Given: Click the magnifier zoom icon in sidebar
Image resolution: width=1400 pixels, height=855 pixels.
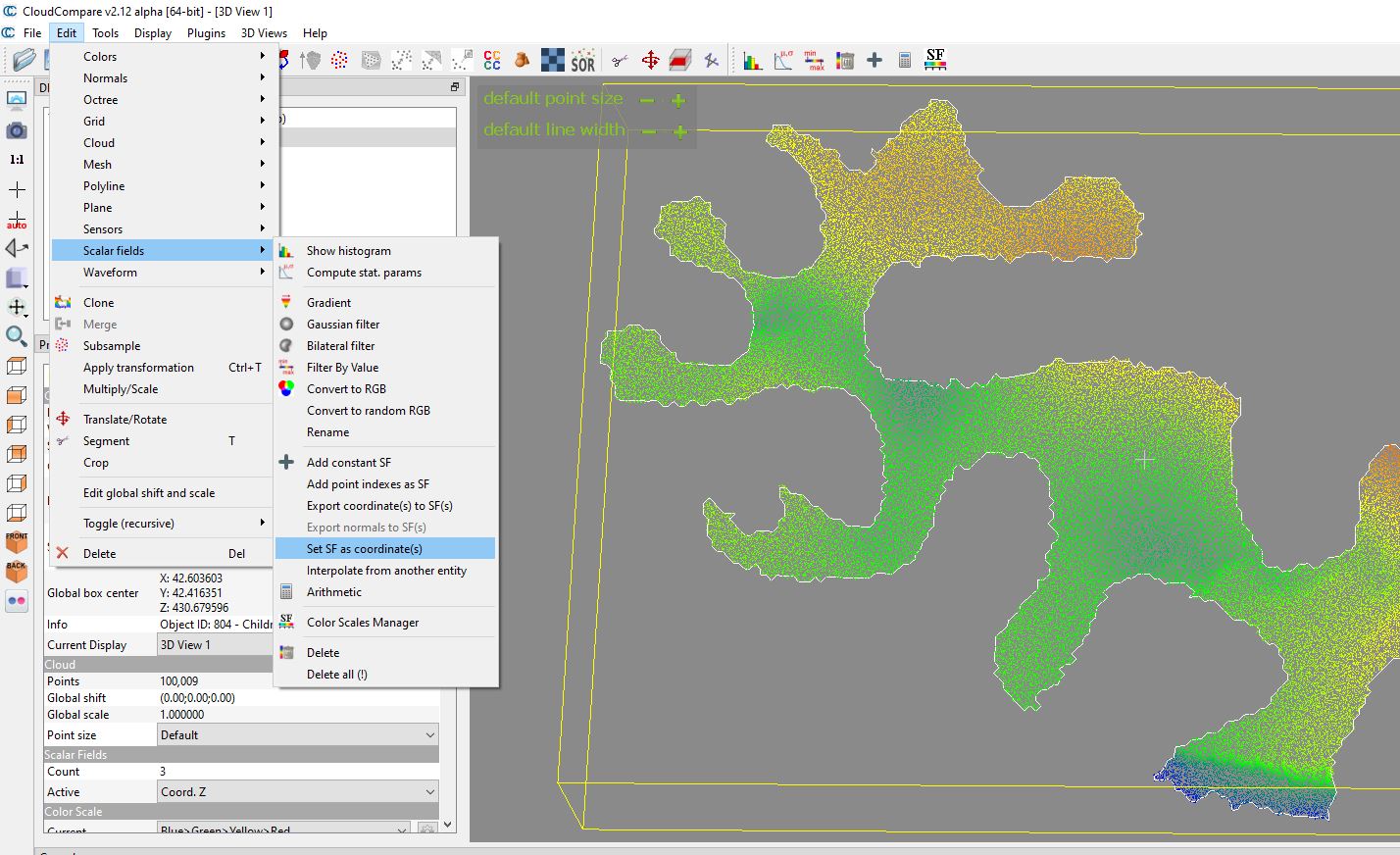Looking at the screenshot, I should click(x=17, y=336).
